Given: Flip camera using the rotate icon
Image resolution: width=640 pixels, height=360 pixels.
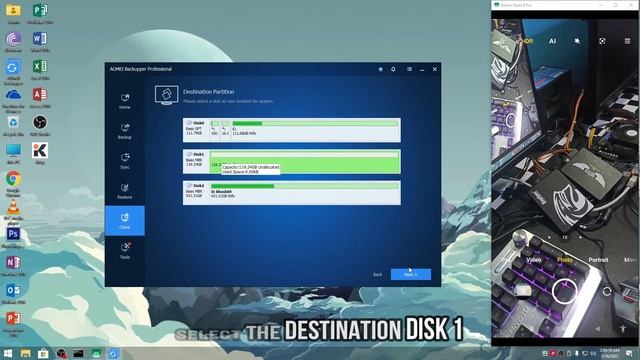Looking at the screenshot, I should 607,291.
